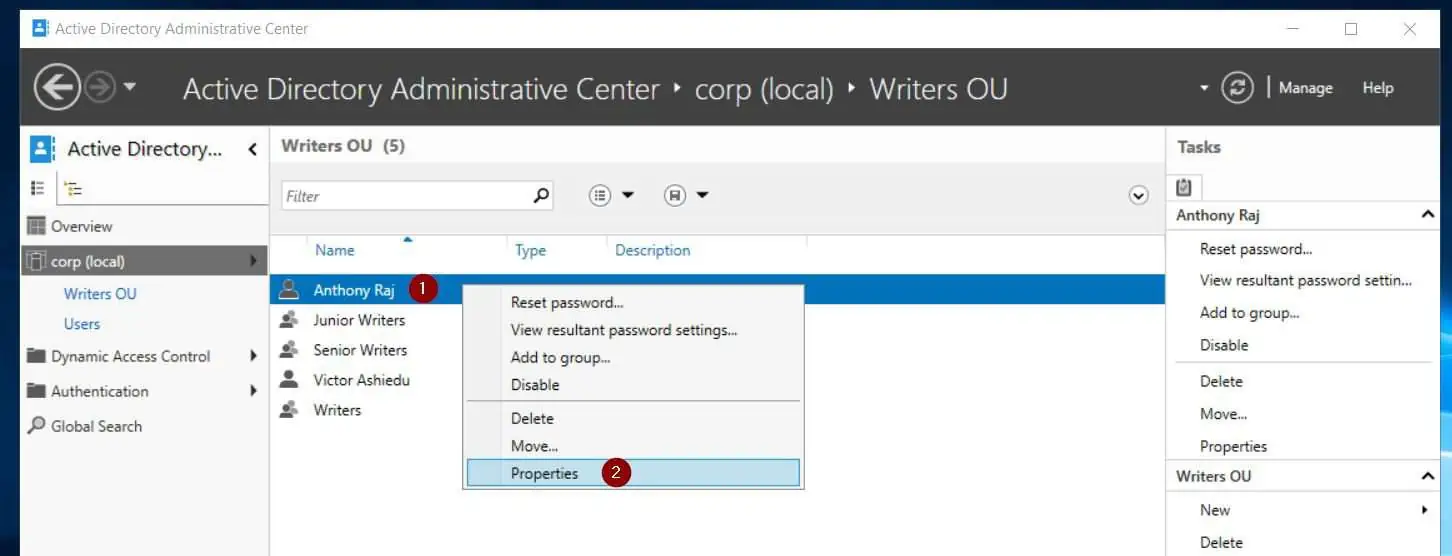
Task: Sort by Type column header
Action: tap(530, 250)
